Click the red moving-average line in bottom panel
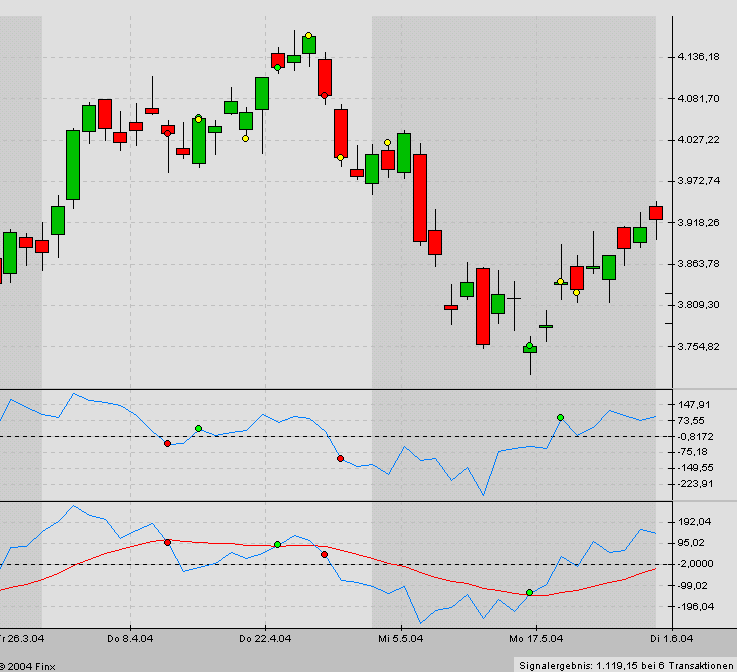This screenshot has width=737, height=672. click(x=420, y=573)
